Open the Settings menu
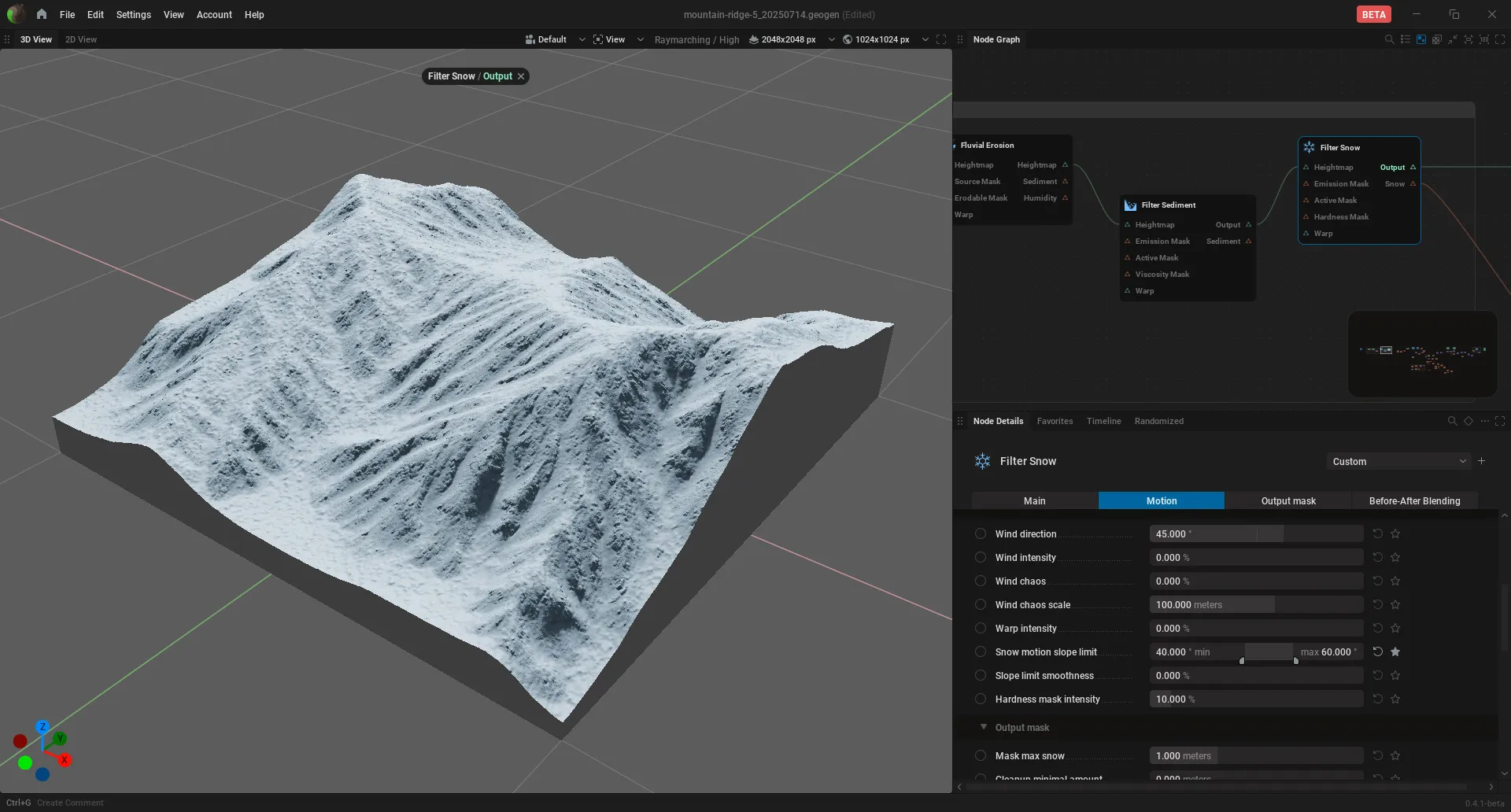The height and width of the screenshot is (812, 1511). pos(133,14)
